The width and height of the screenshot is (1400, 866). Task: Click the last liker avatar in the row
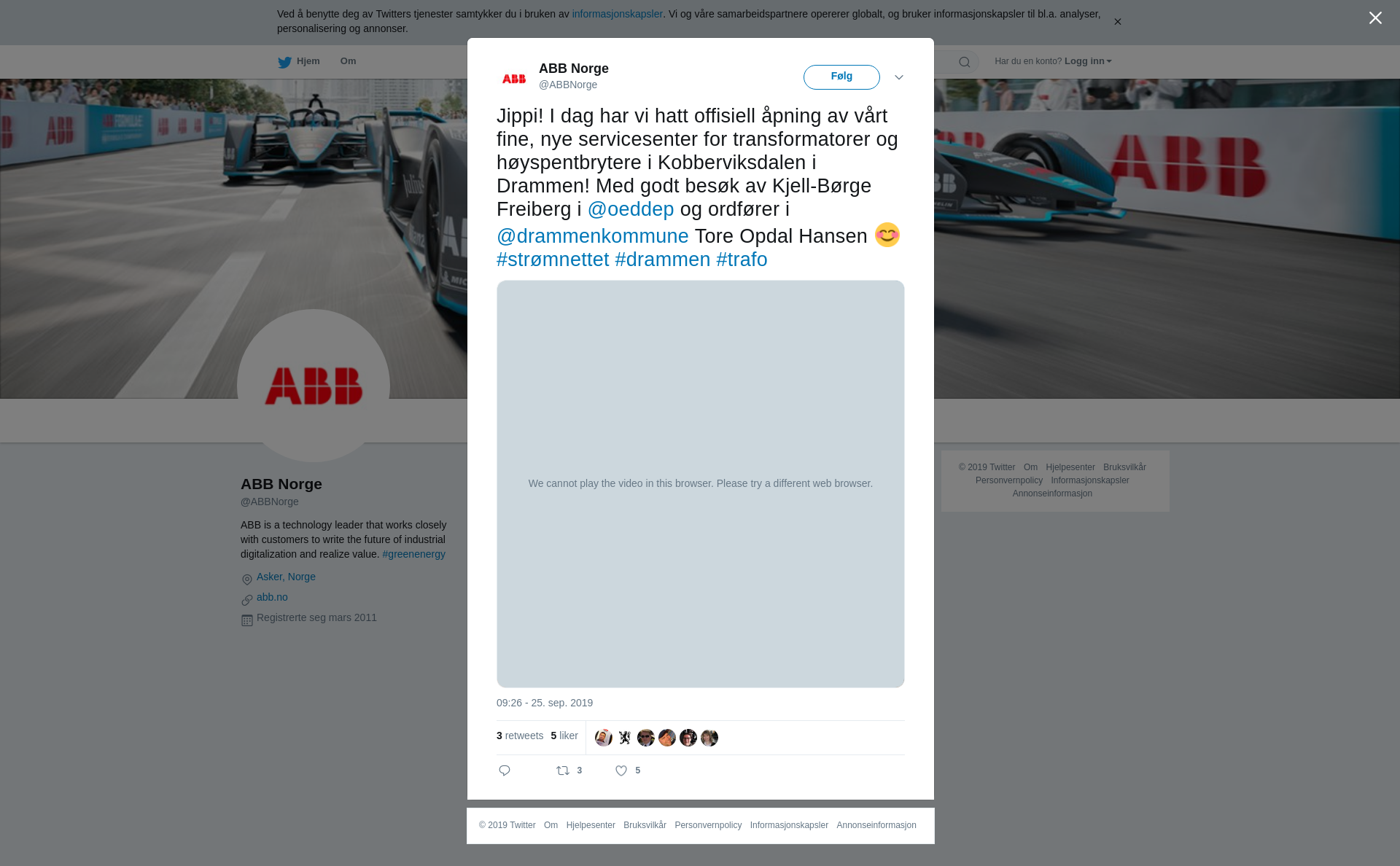[709, 738]
